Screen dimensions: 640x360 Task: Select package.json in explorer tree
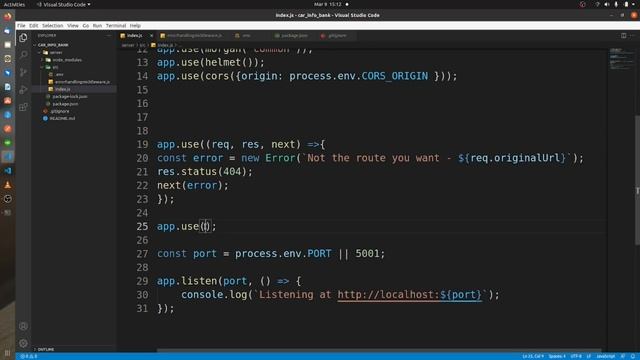65,104
